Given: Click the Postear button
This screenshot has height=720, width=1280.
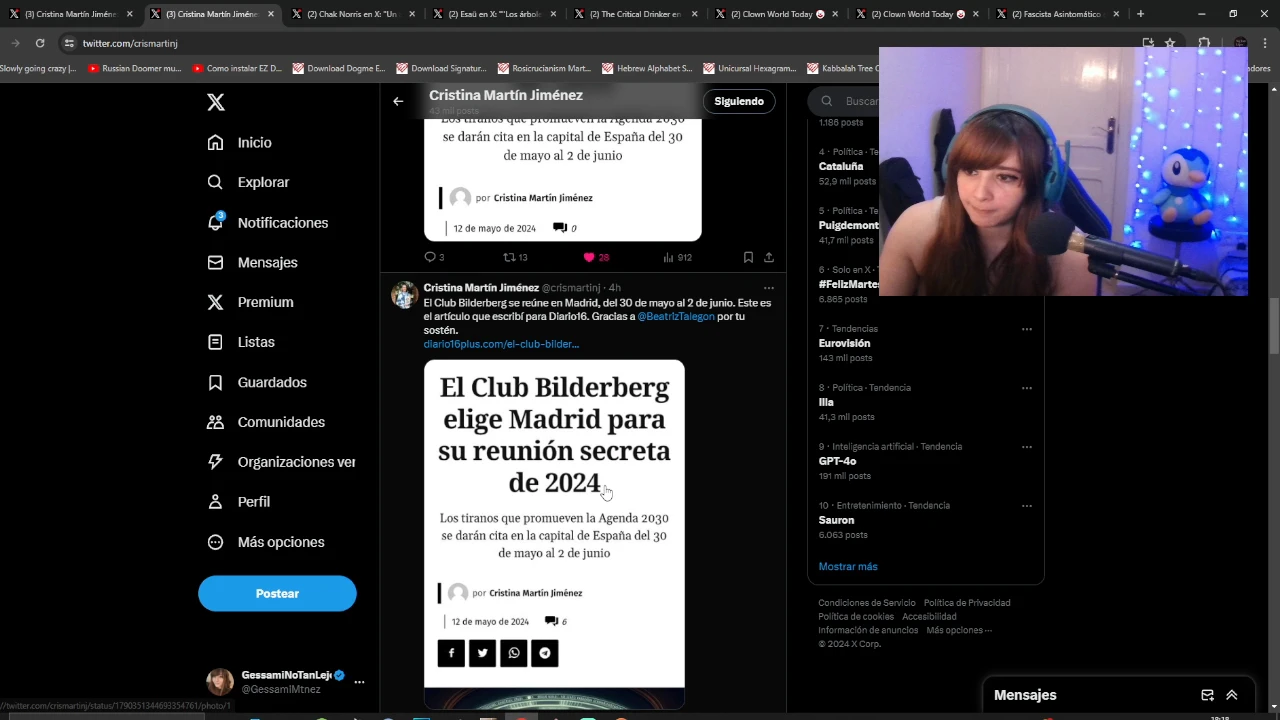Looking at the screenshot, I should pos(277,593).
